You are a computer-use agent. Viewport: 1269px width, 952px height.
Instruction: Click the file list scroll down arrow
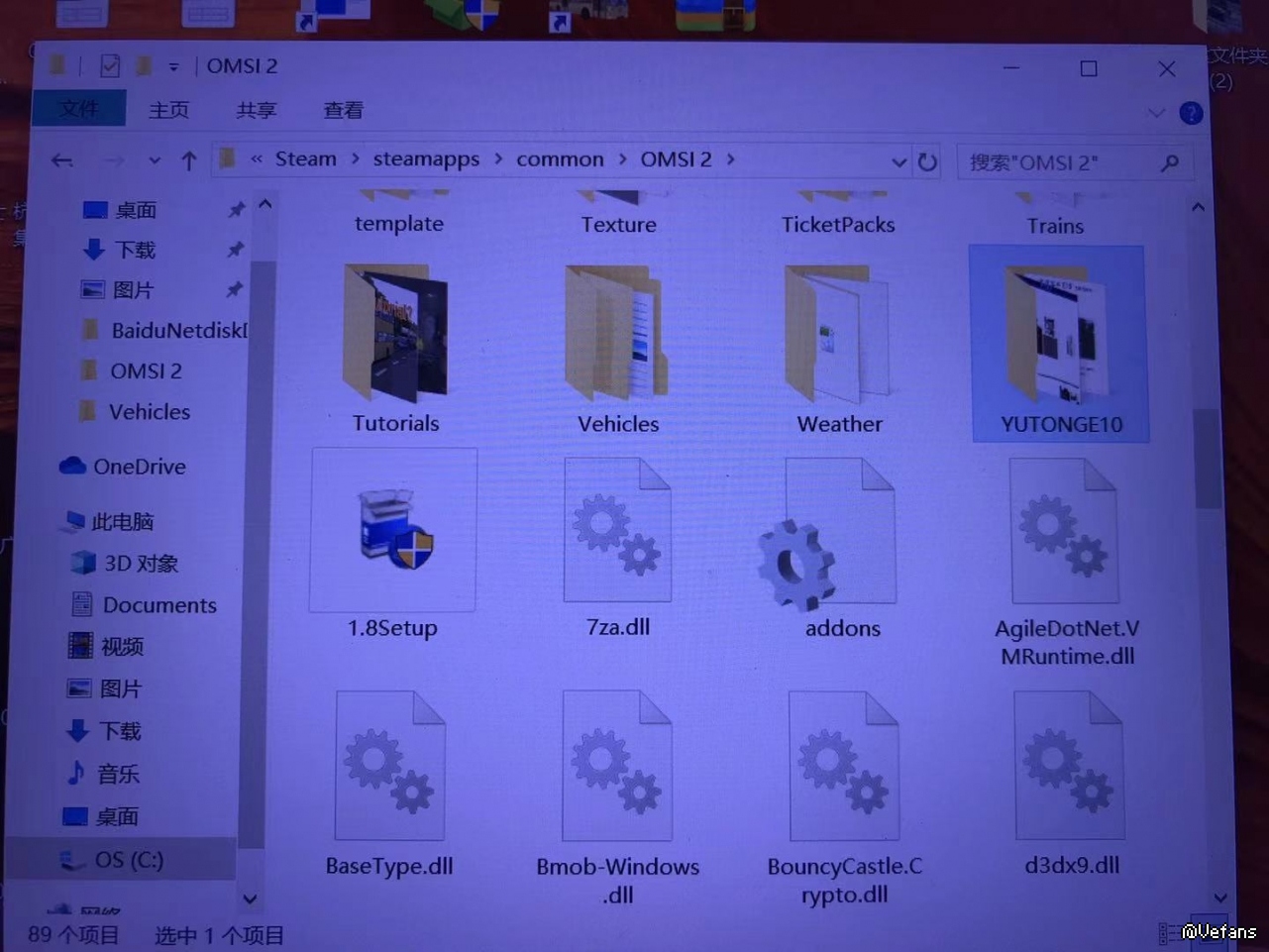click(x=1220, y=898)
